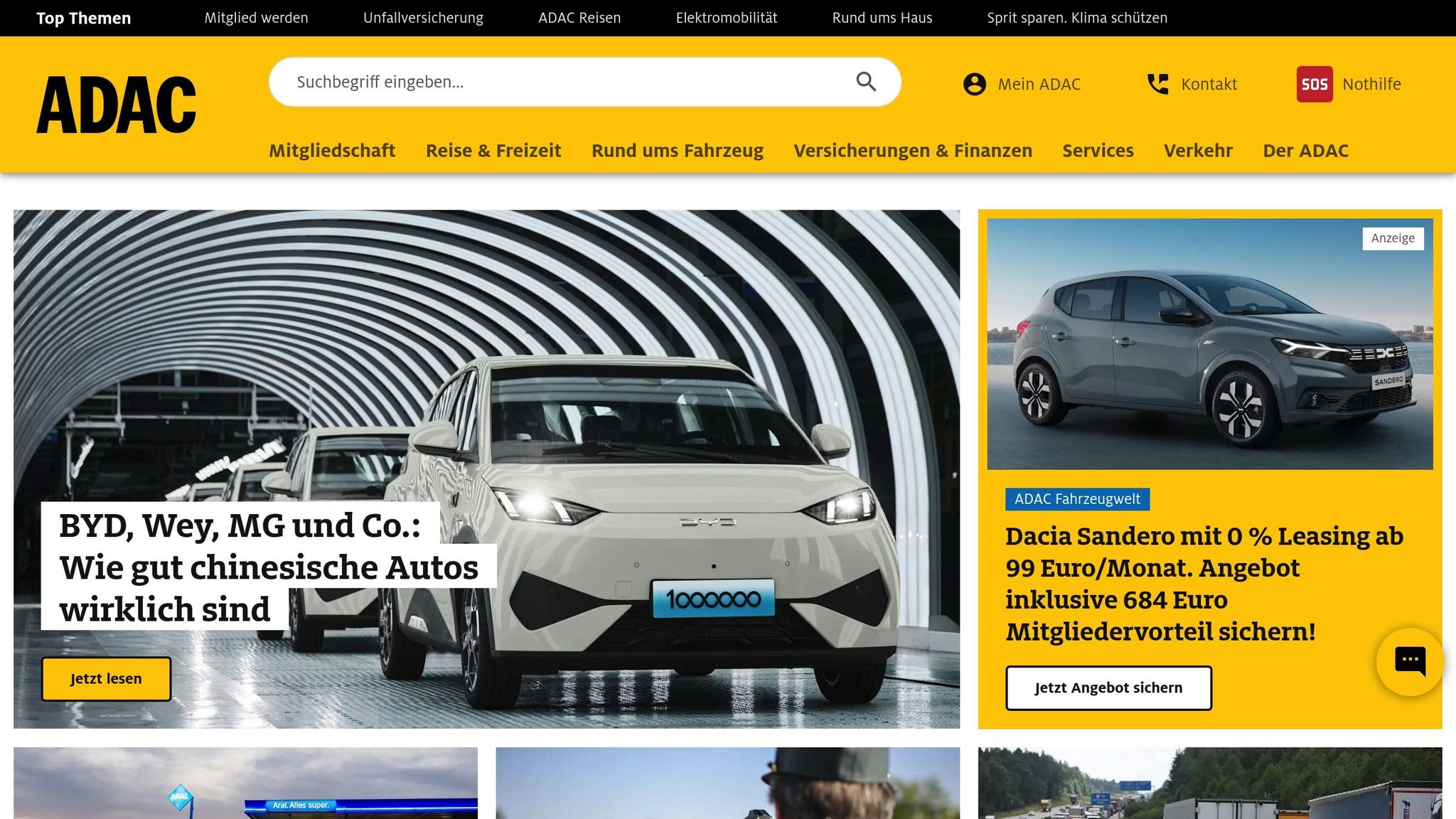Open Rund ums Haus link
Image resolution: width=1456 pixels, height=819 pixels.
point(882,18)
